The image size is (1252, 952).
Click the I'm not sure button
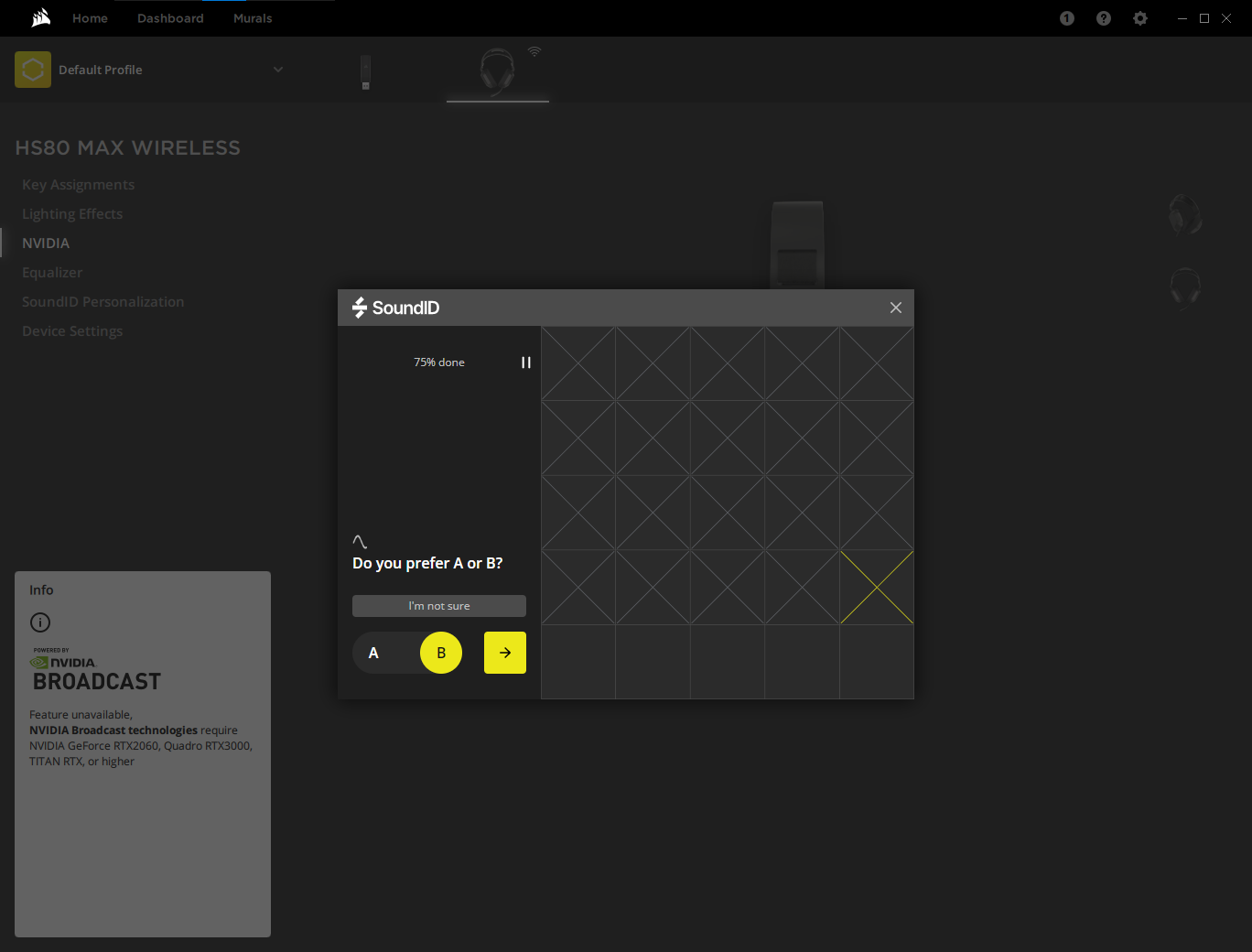[439, 606]
